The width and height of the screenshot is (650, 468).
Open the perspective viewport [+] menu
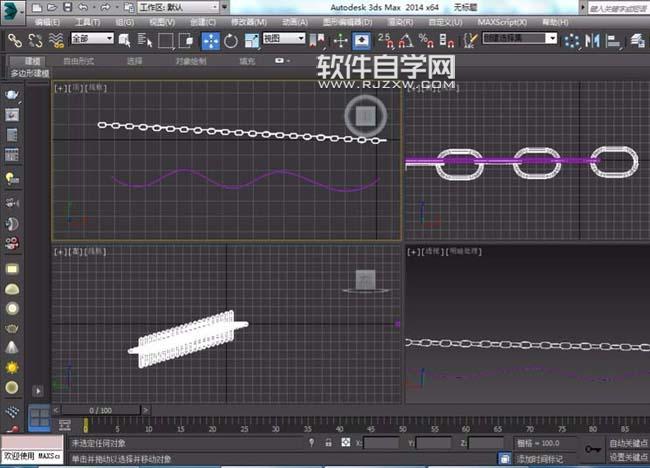413,252
